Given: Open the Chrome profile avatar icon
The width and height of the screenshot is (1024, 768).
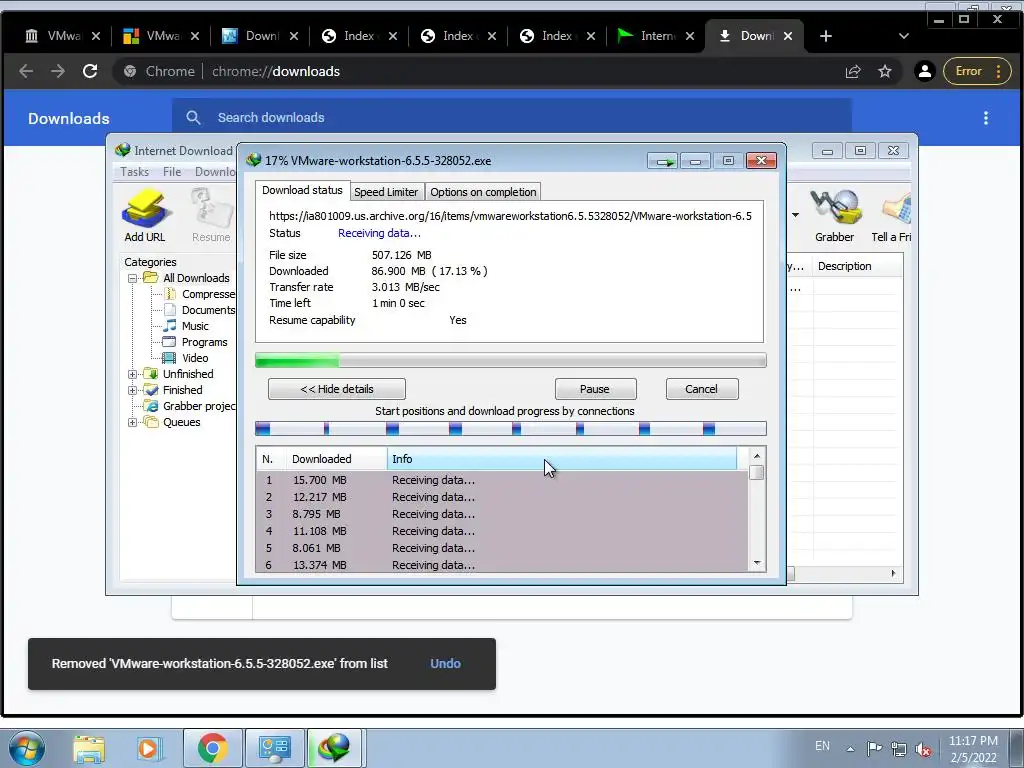Looking at the screenshot, I should click(x=925, y=71).
